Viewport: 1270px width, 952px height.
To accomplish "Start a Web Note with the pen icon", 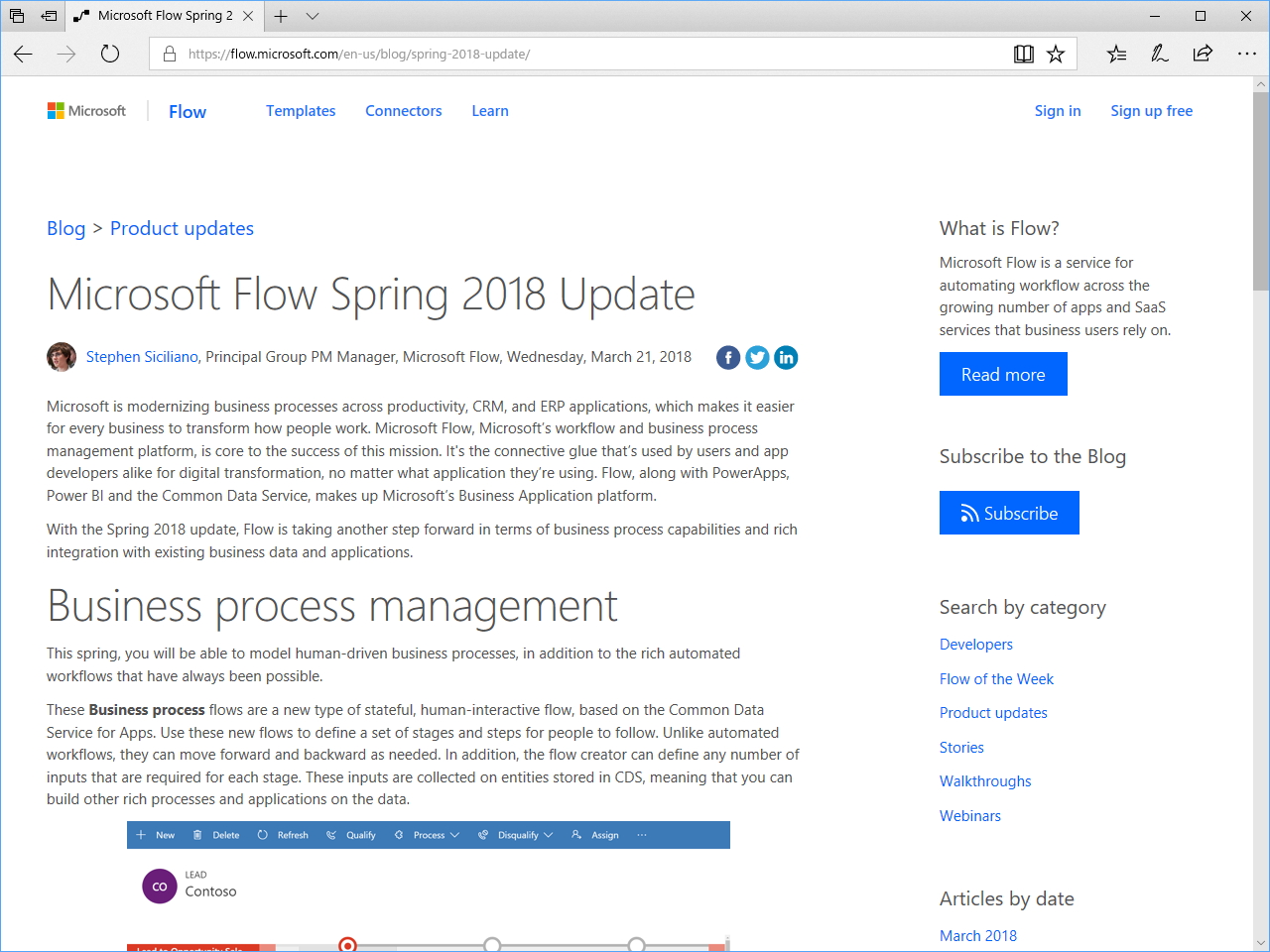I will click(x=1159, y=55).
